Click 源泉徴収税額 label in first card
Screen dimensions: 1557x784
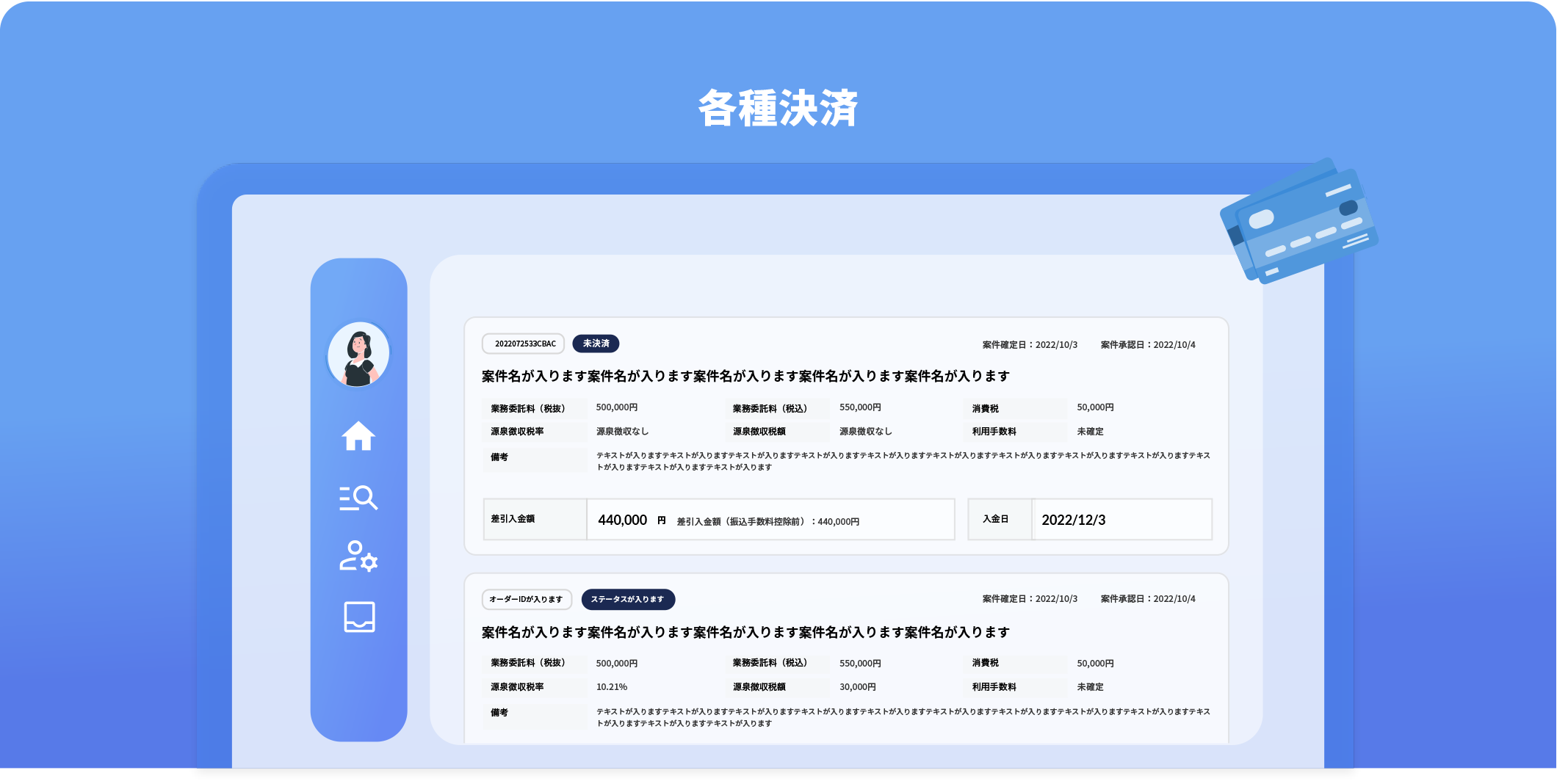pyautogui.click(x=759, y=432)
